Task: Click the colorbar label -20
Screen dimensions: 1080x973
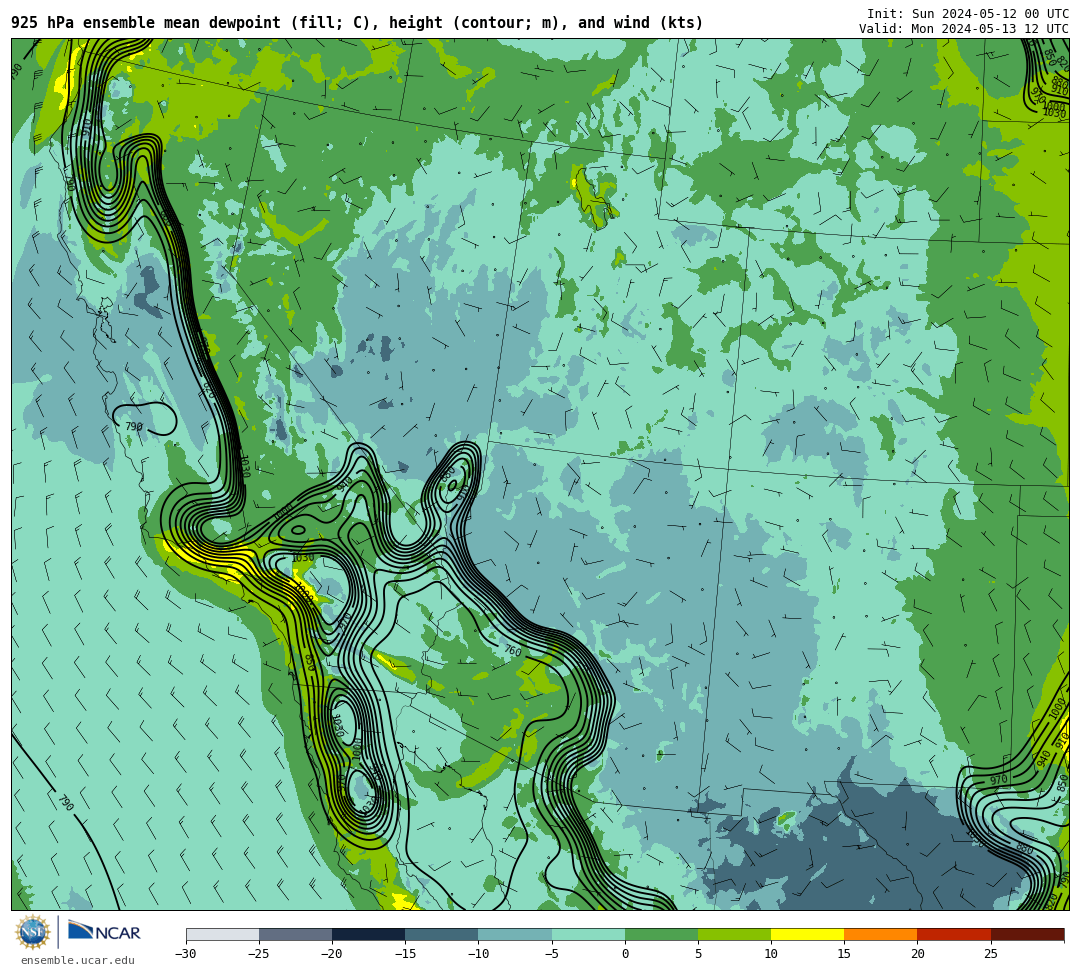Action: click(x=332, y=954)
